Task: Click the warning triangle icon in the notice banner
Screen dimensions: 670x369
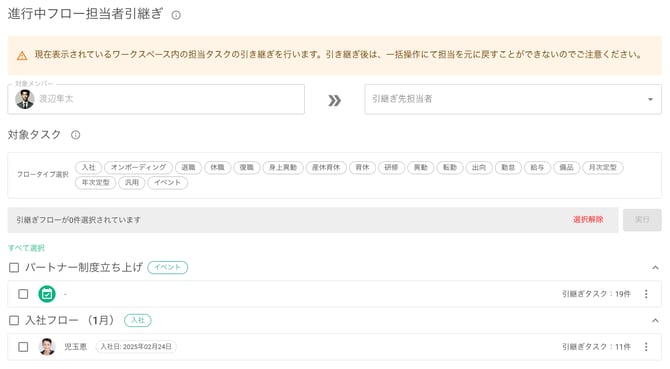Action: tap(22, 56)
